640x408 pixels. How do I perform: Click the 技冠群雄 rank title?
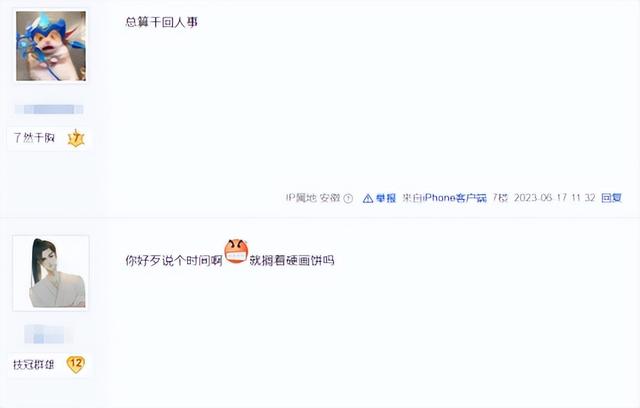(x=33, y=364)
